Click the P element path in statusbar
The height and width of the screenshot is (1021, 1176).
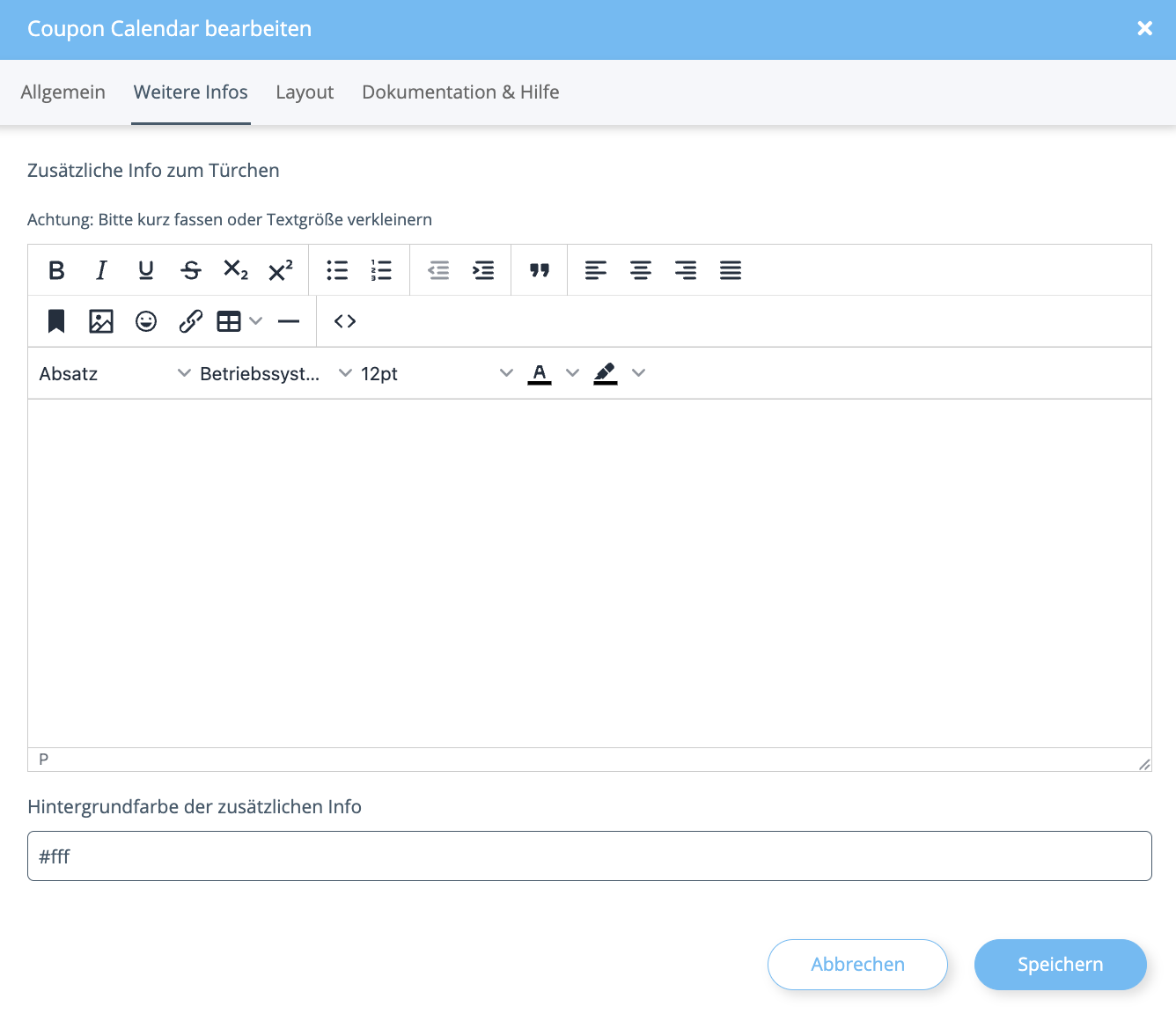pyautogui.click(x=43, y=759)
